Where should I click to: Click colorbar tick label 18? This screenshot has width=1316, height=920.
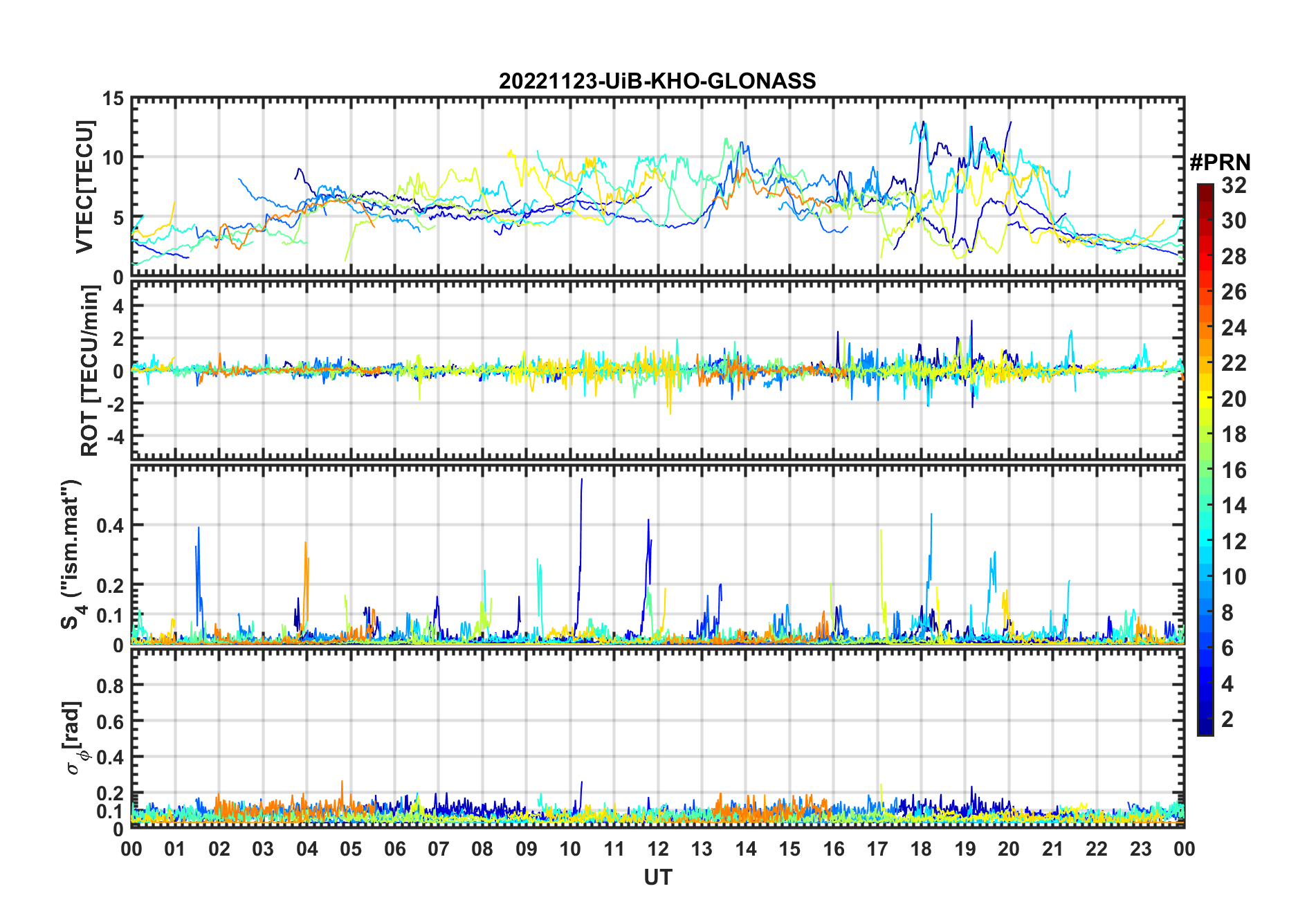(x=1234, y=434)
